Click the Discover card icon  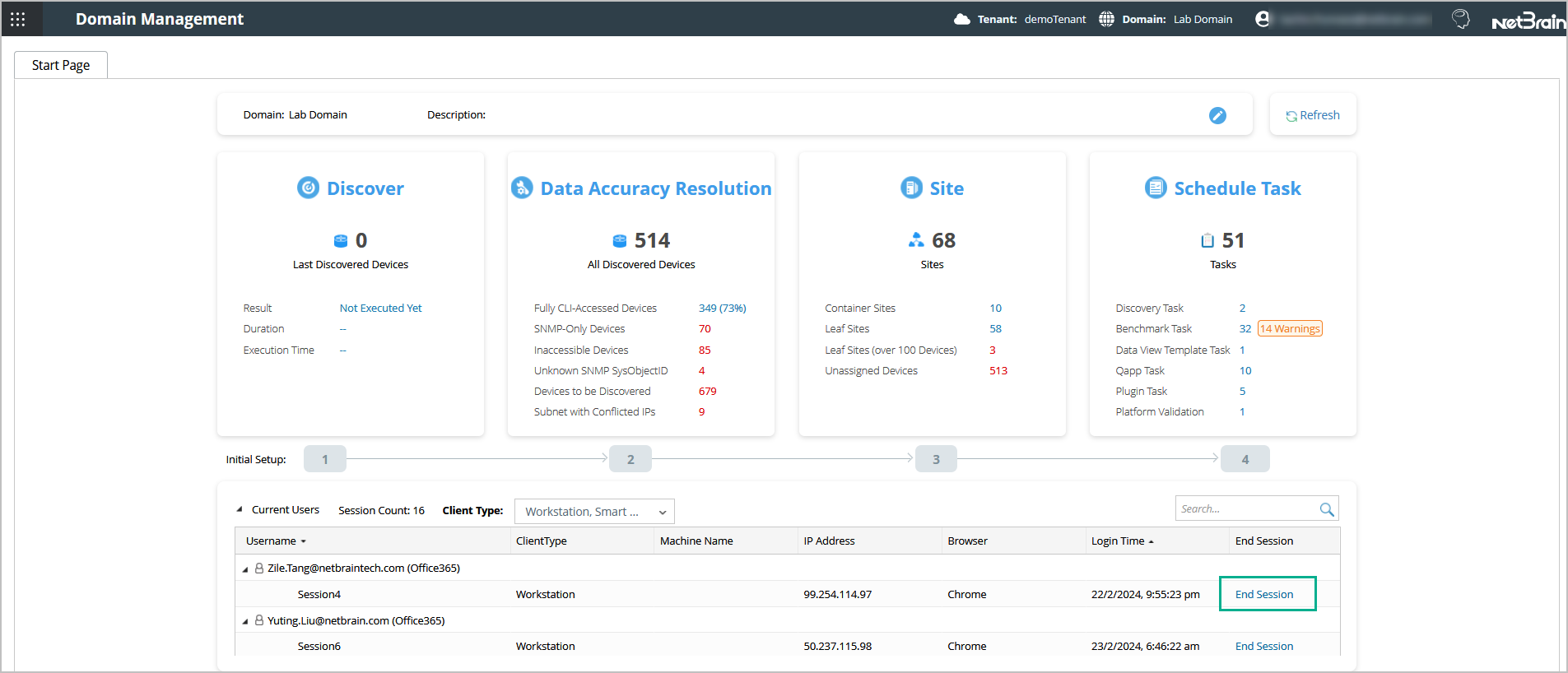coord(308,188)
